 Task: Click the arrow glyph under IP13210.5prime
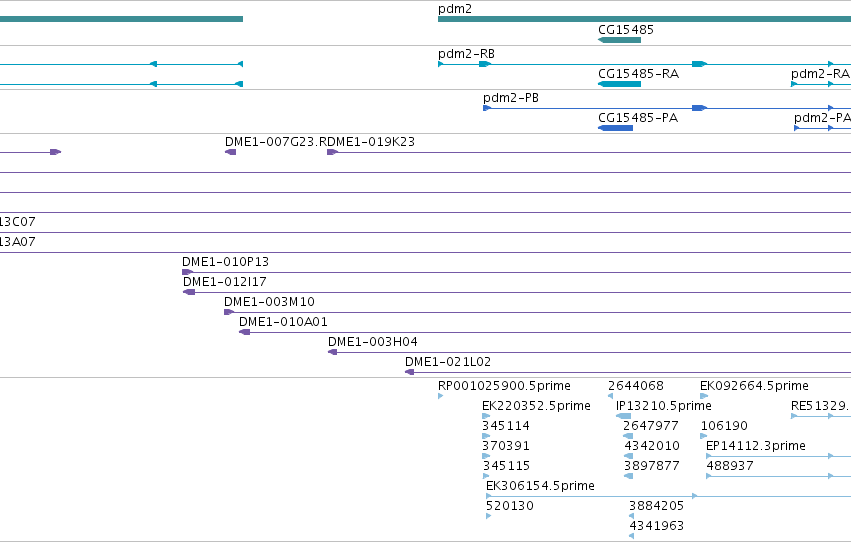coord(623,416)
